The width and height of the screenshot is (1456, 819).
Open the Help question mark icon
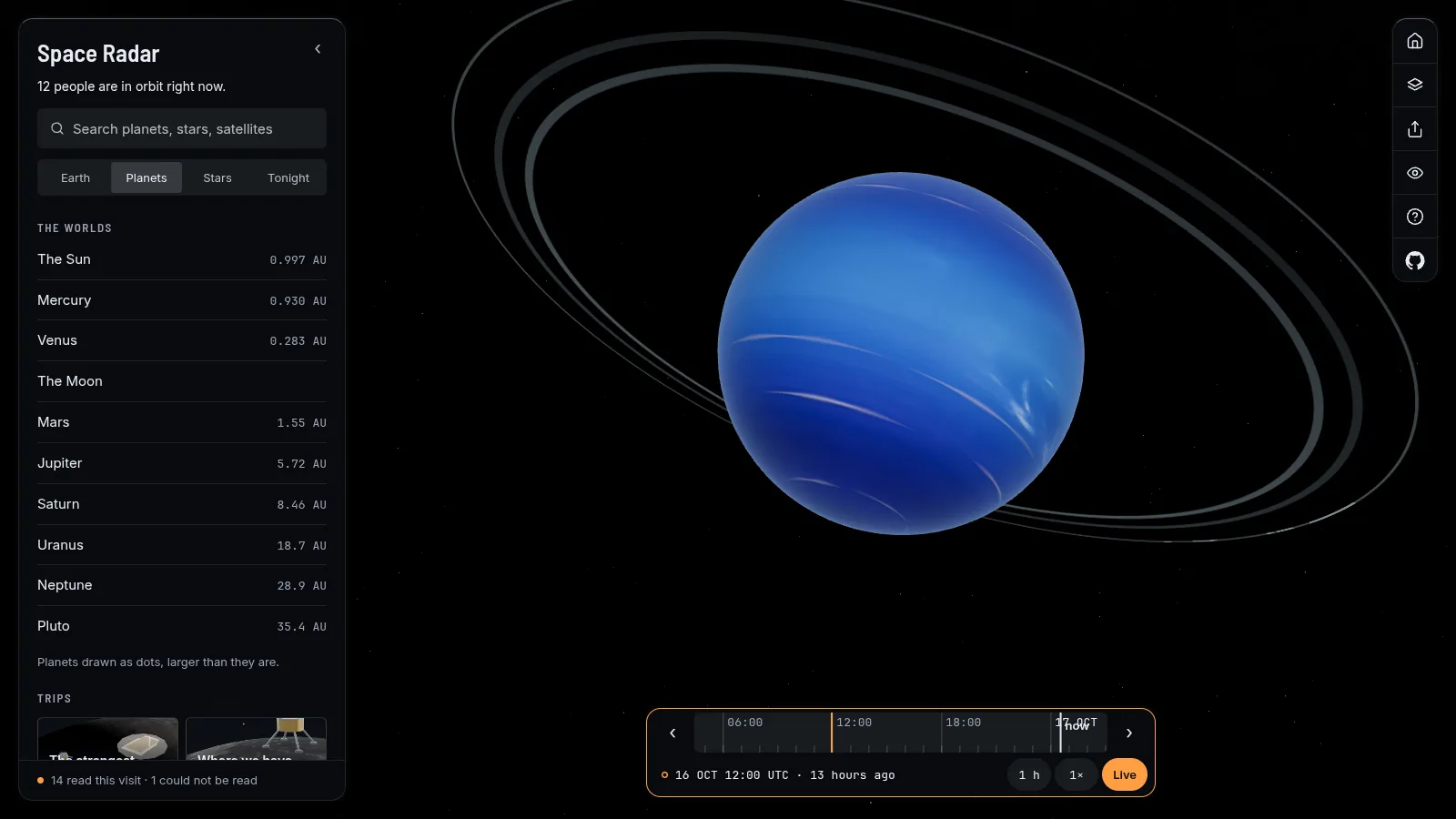1415,217
